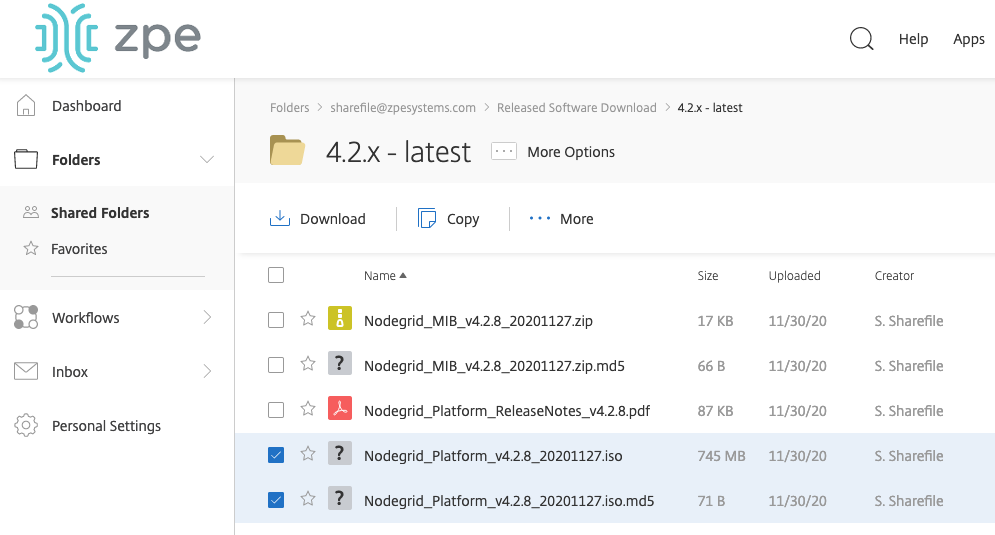Expand the Workflows chevron
The height and width of the screenshot is (535, 995).
[207, 317]
